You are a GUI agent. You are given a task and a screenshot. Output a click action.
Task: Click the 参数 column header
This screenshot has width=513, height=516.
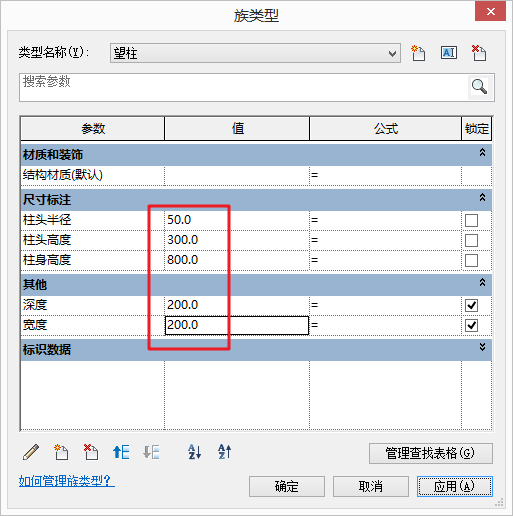click(x=93, y=128)
